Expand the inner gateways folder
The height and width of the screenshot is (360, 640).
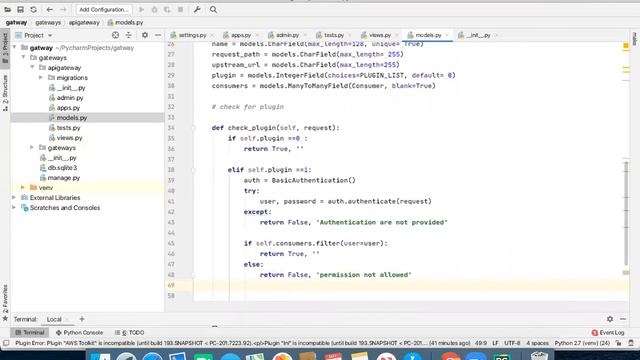click(x=32, y=148)
